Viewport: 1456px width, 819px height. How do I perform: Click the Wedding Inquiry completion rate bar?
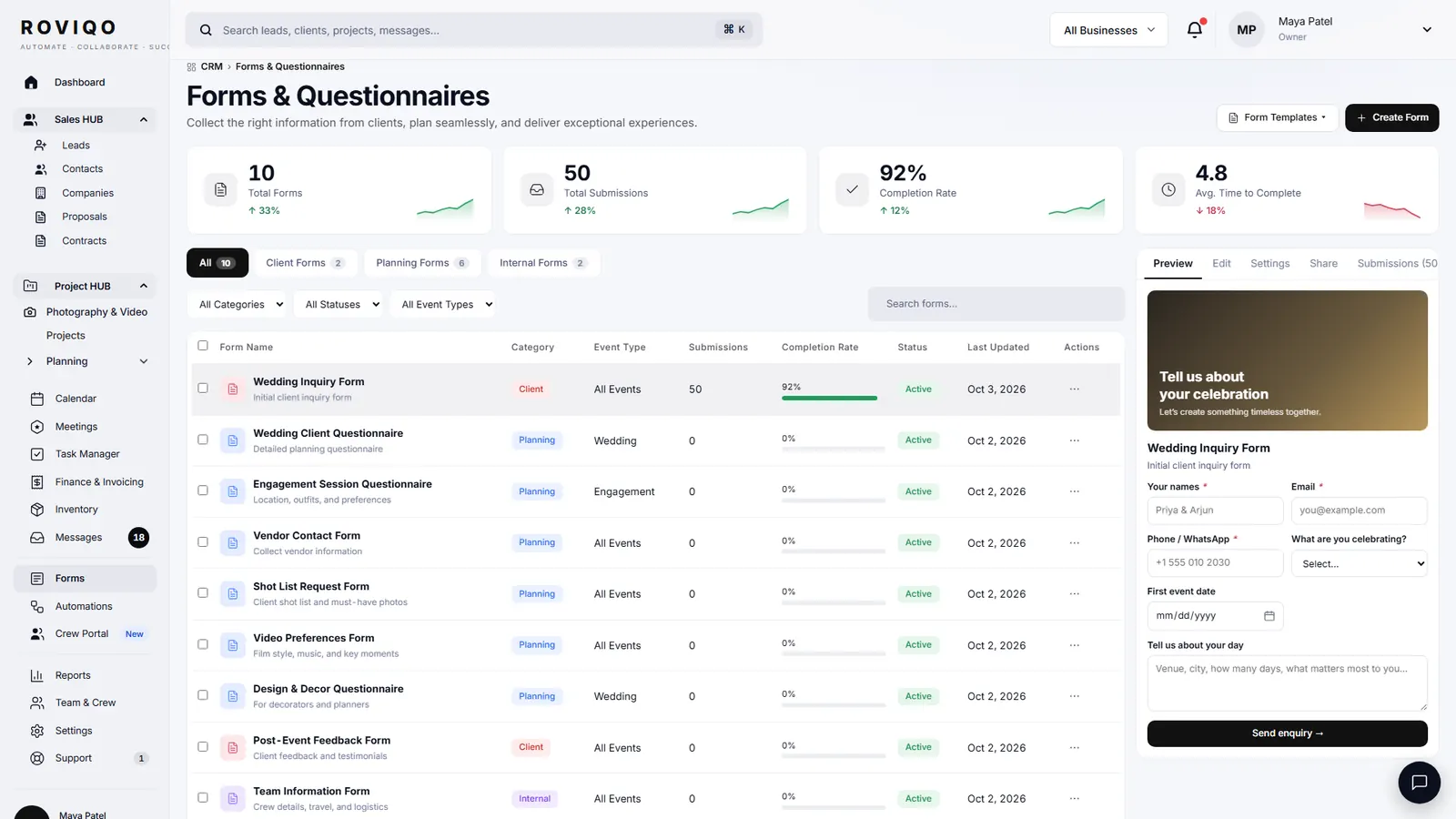829,398
